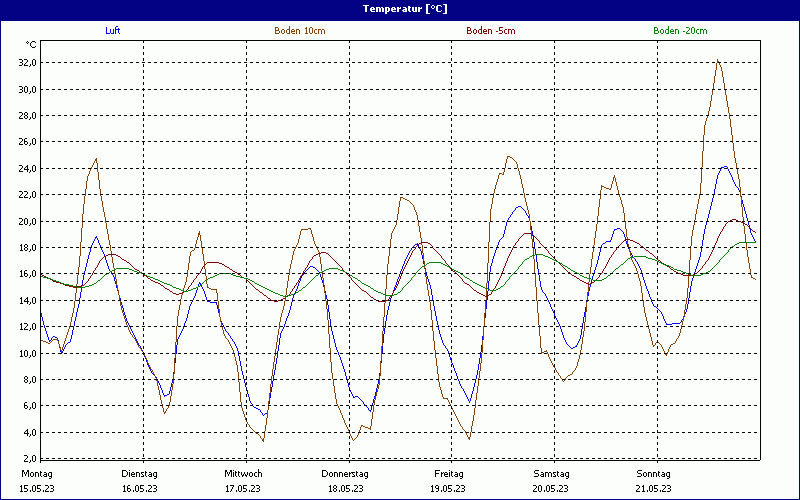The image size is (800, 500).
Task: Click the blue Luft legend label
Action: [x=112, y=31]
